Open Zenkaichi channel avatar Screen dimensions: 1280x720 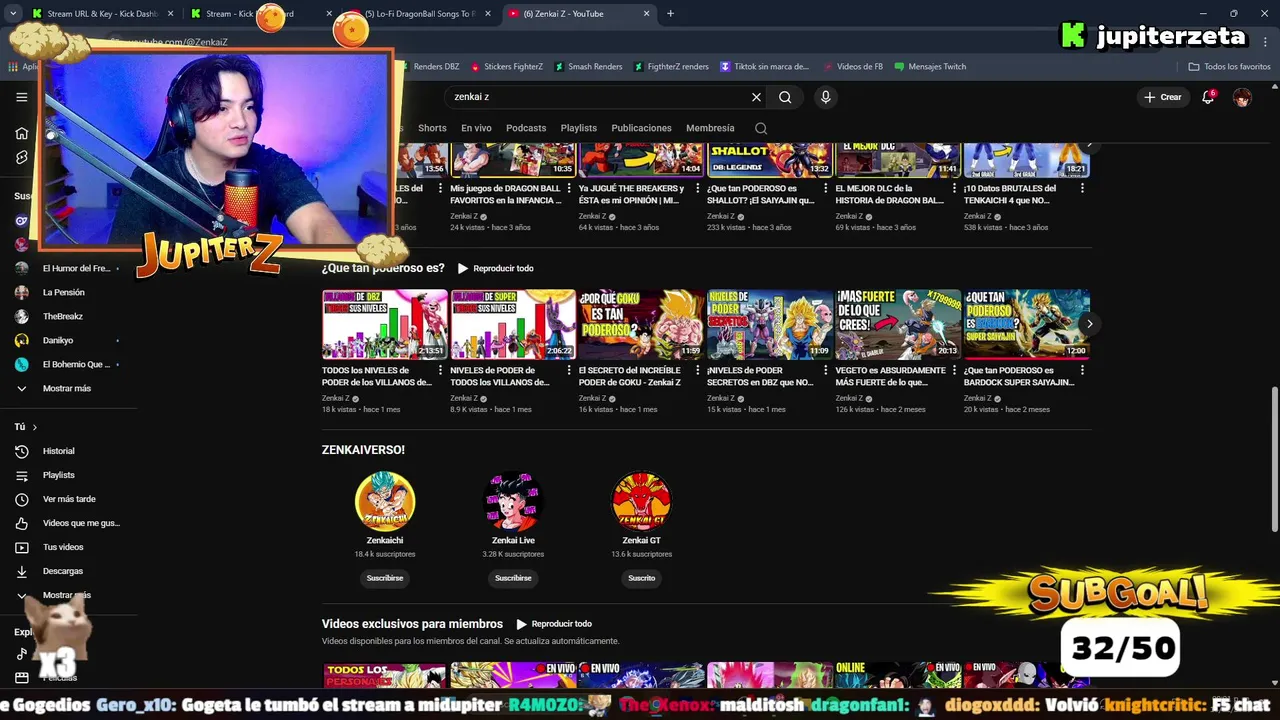(x=385, y=501)
